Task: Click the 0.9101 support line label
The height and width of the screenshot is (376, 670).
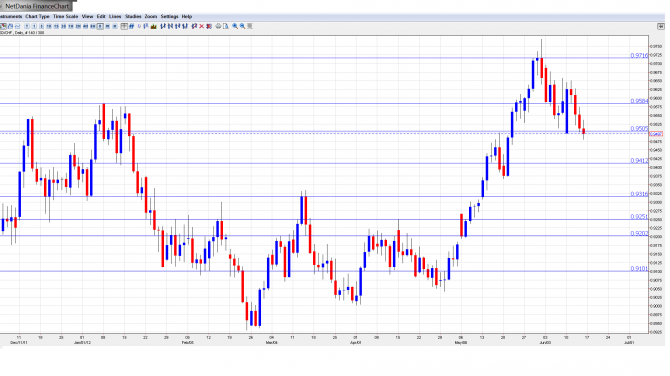Action: [x=639, y=269]
